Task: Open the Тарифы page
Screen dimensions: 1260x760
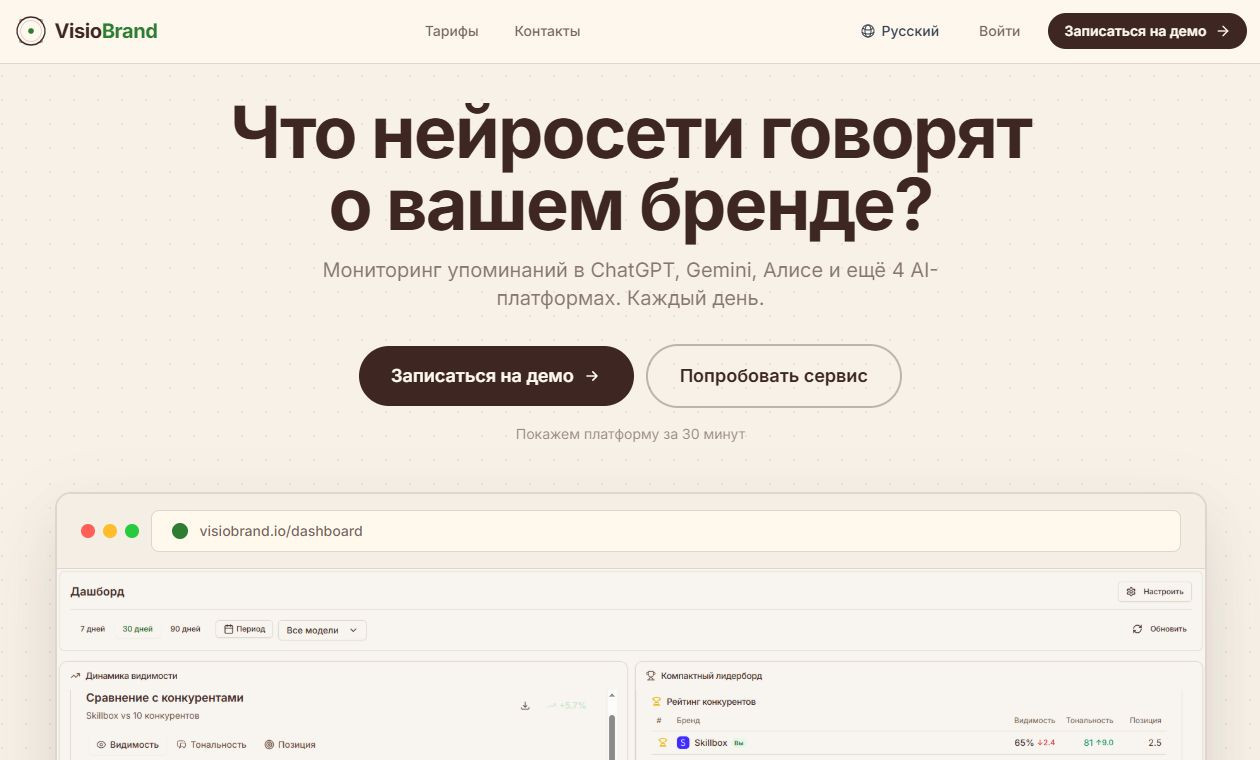Action: click(451, 31)
